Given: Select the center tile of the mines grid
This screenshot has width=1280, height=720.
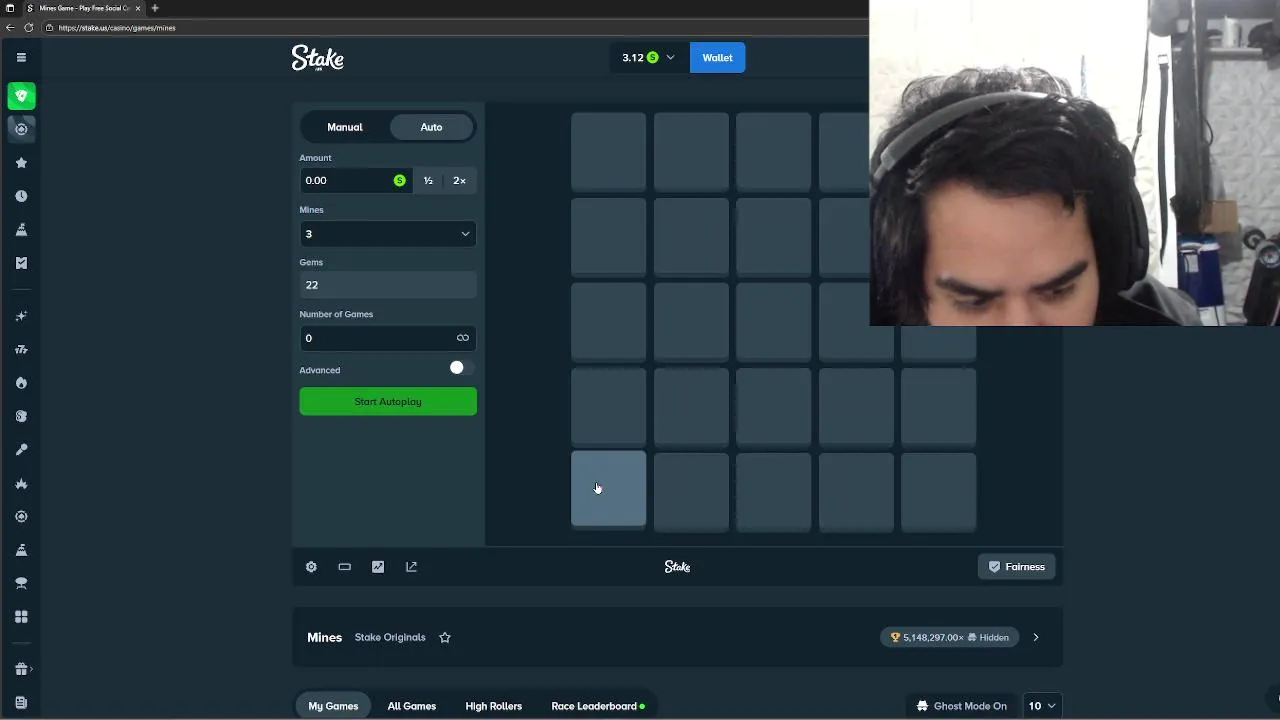Looking at the screenshot, I should pyautogui.click(x=773, y=321).
